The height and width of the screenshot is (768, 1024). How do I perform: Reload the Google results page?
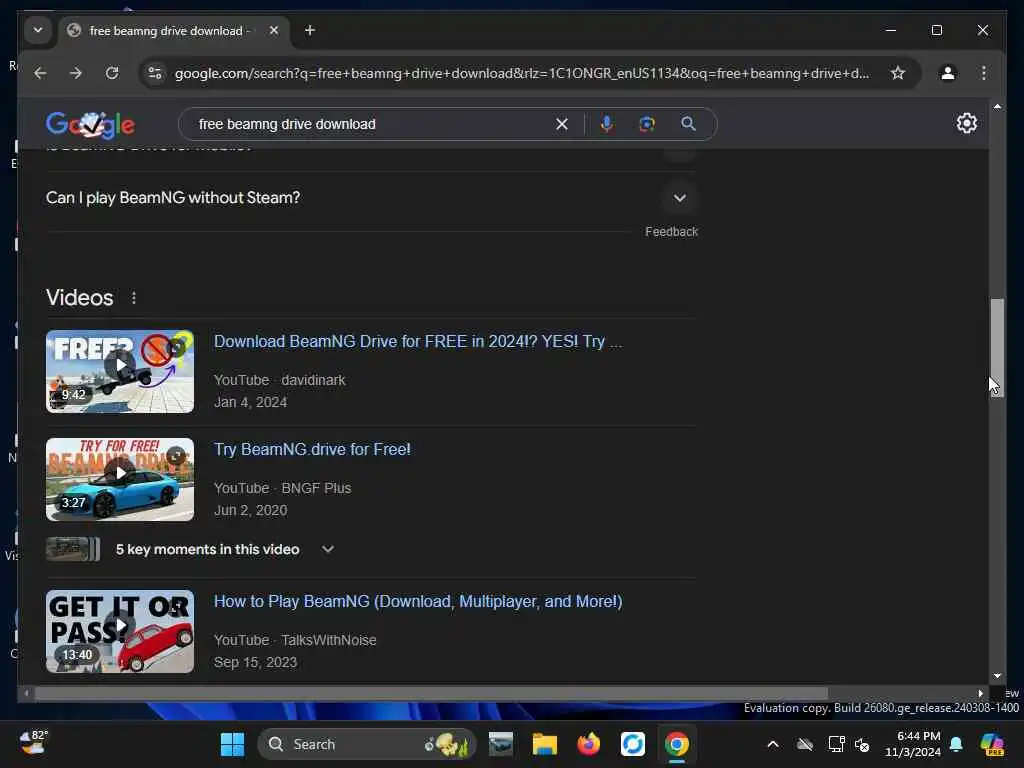112,73
